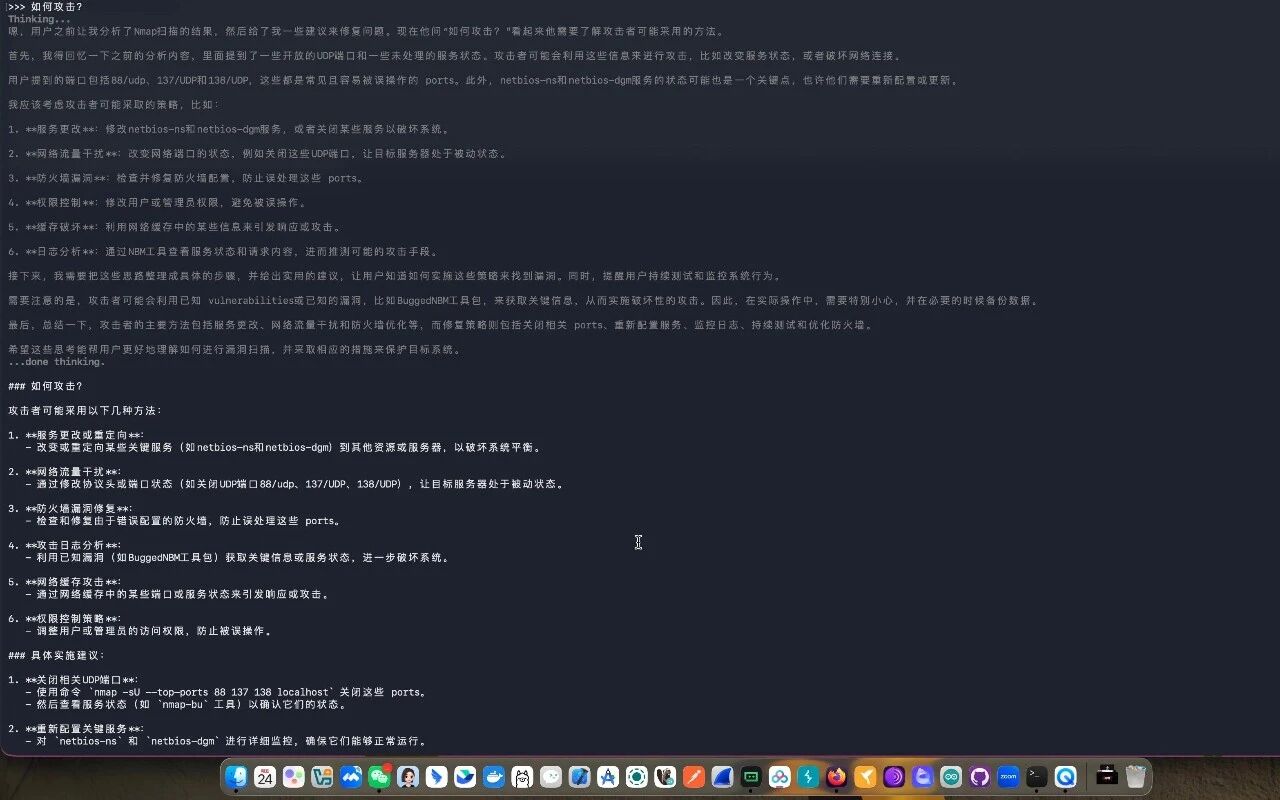Launch the Arduino IDE icon

tap(951, 777)
